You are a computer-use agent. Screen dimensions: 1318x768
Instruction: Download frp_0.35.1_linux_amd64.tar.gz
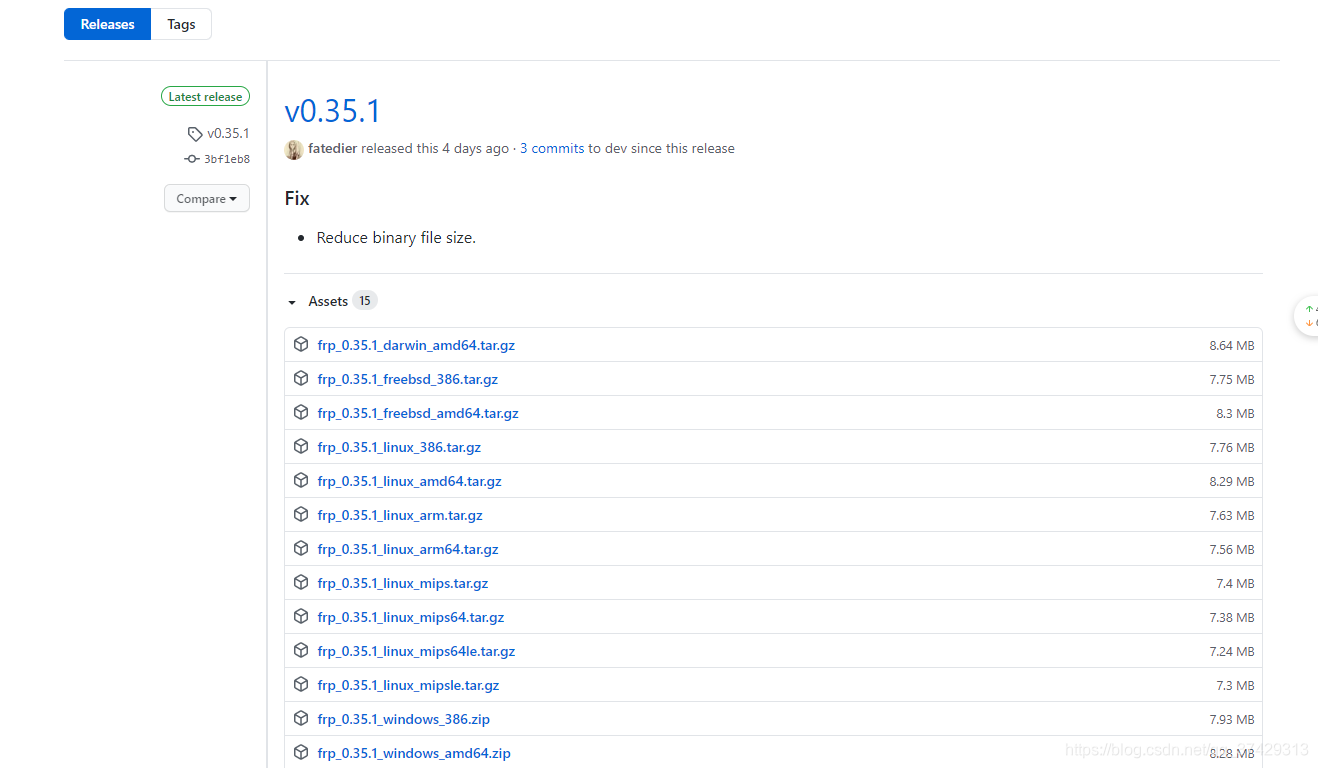coord(410,481)
